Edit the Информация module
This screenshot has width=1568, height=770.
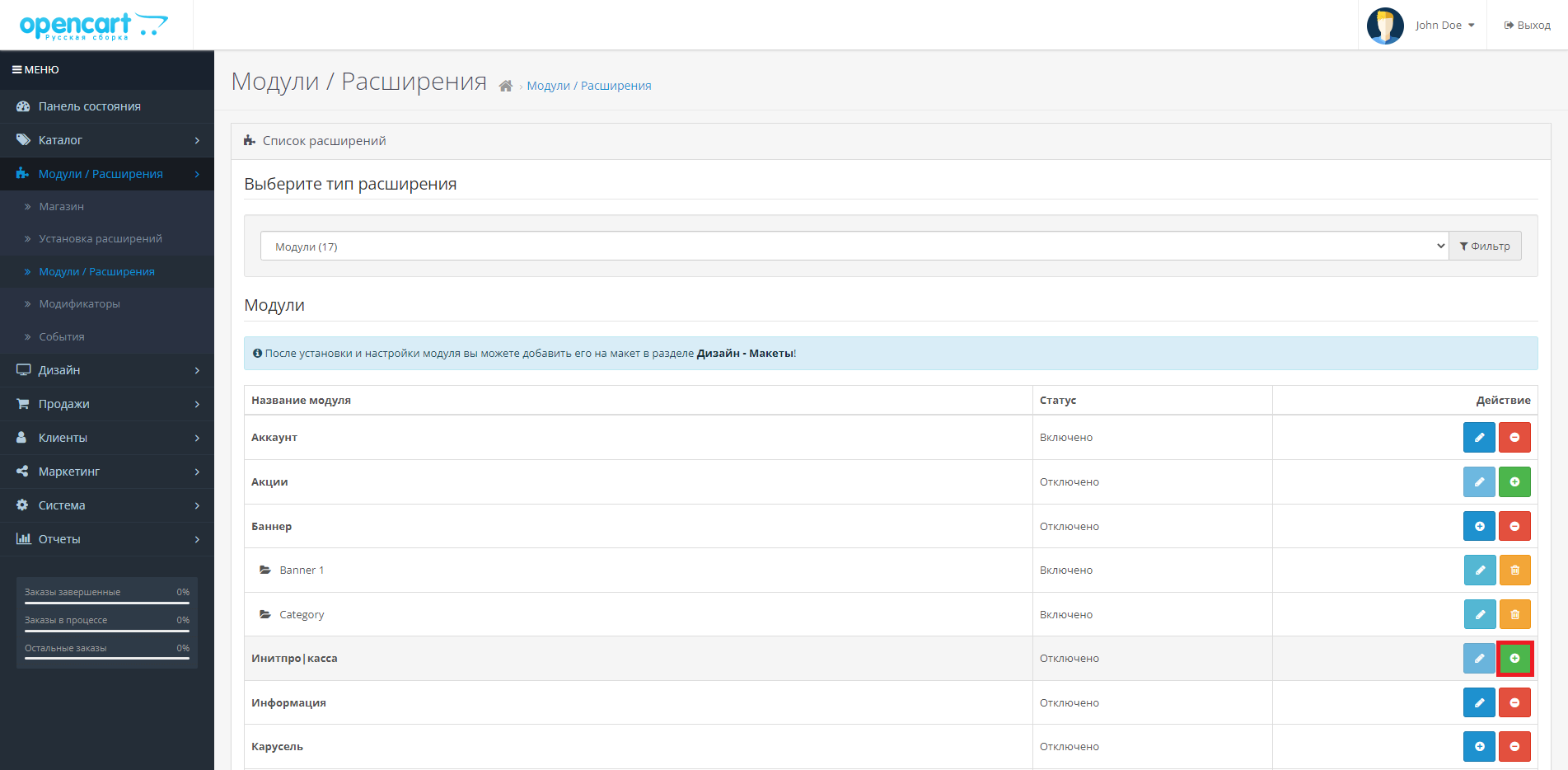(1479, 702)
